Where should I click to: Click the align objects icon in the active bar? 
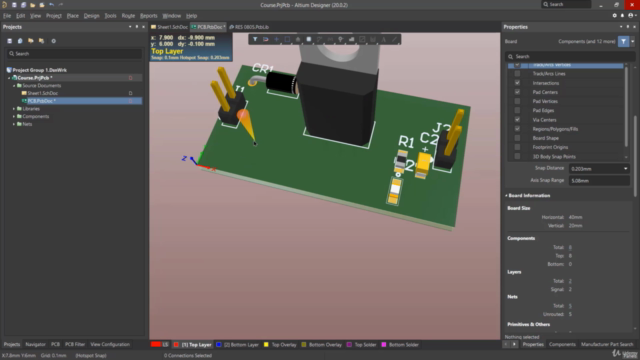coord(298,39)
